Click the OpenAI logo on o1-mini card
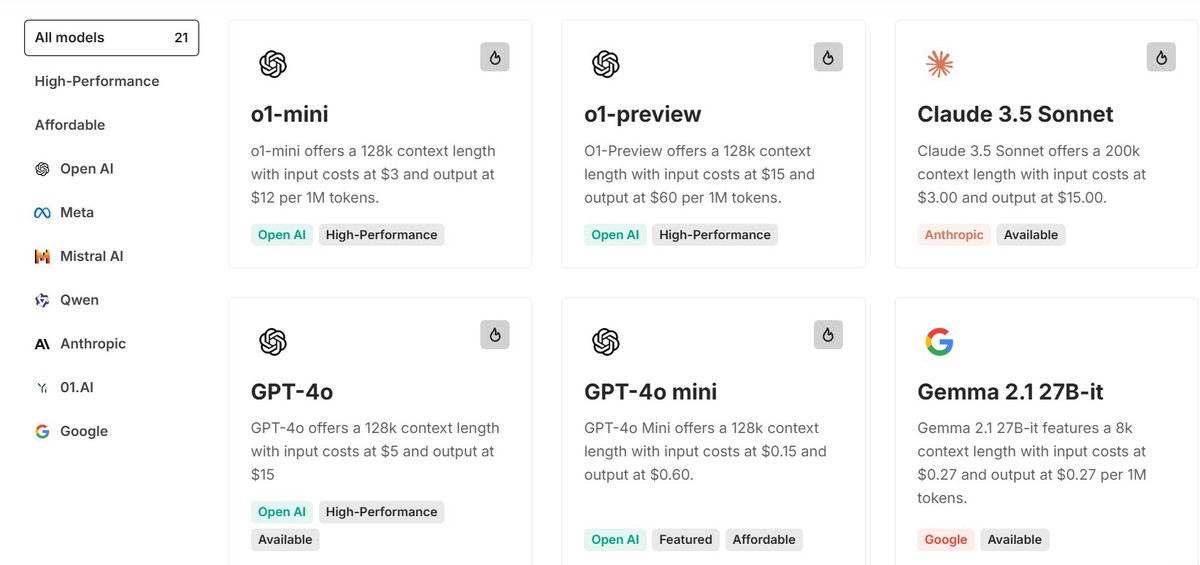Image resolution: width=1200 pixels, height=565 pixels. (x=273, y=64)
